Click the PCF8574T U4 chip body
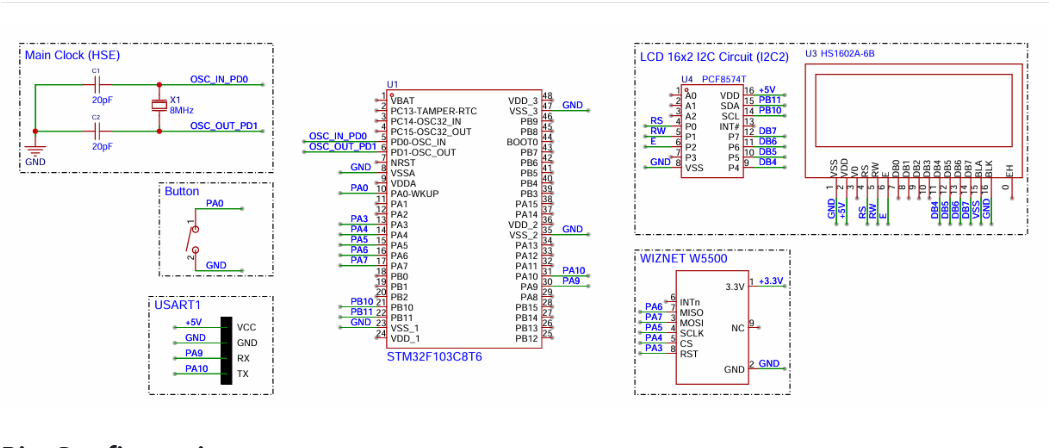1058x448 pixels. click(710, 133)
